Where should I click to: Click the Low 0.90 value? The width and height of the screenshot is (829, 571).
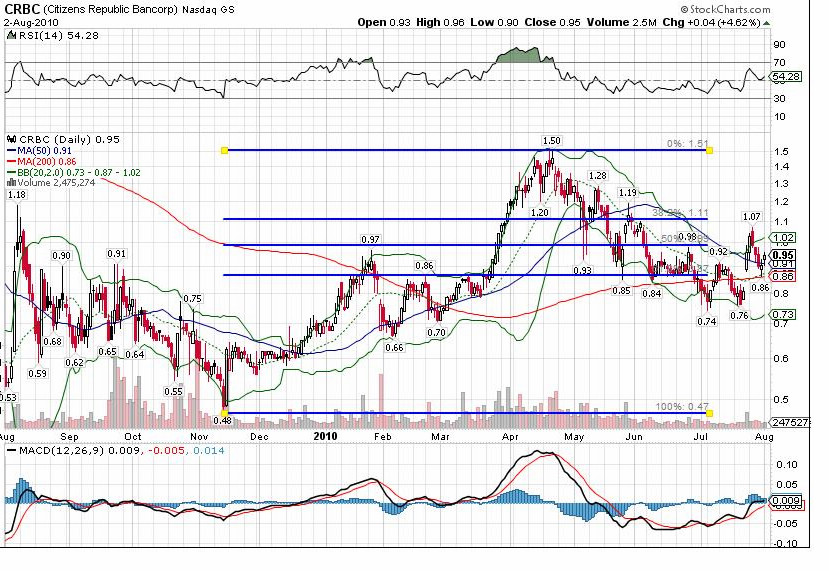(495, 22)
